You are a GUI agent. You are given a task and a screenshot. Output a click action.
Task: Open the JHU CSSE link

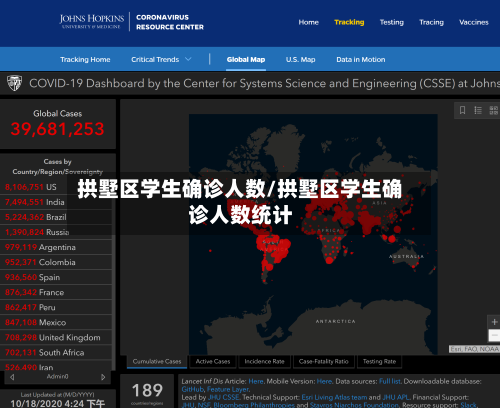[x=223, y=397]
